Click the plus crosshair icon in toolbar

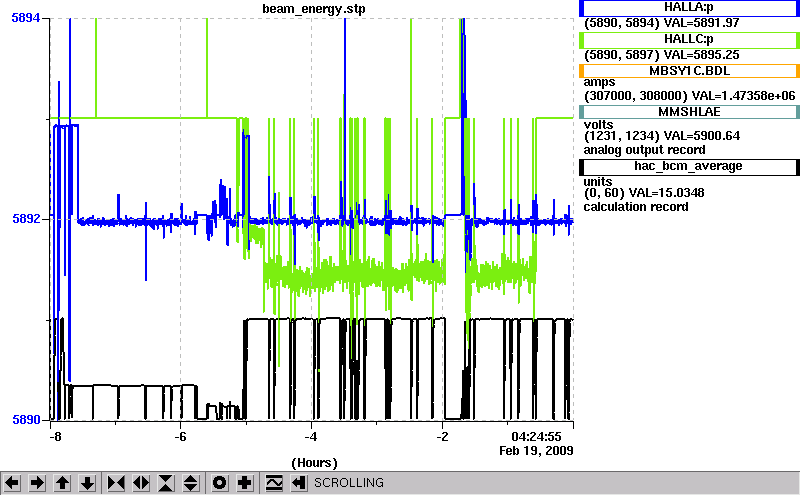[245, 482]
